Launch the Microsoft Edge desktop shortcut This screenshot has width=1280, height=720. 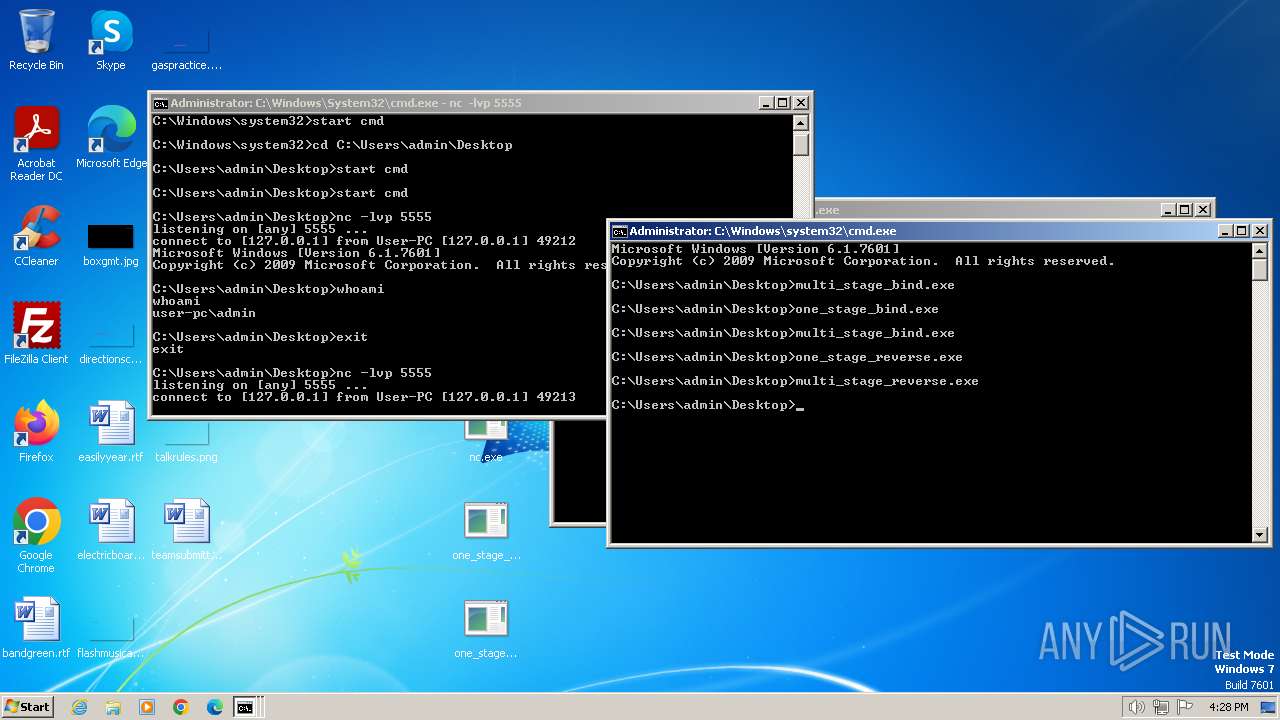point(111,138)
